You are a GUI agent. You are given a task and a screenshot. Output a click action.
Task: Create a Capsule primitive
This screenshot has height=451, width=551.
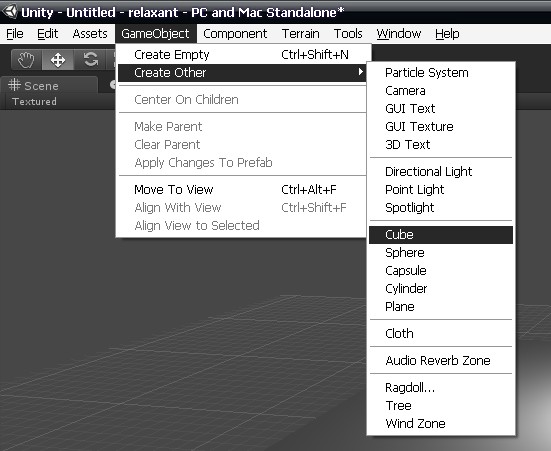tap(441, 271)
